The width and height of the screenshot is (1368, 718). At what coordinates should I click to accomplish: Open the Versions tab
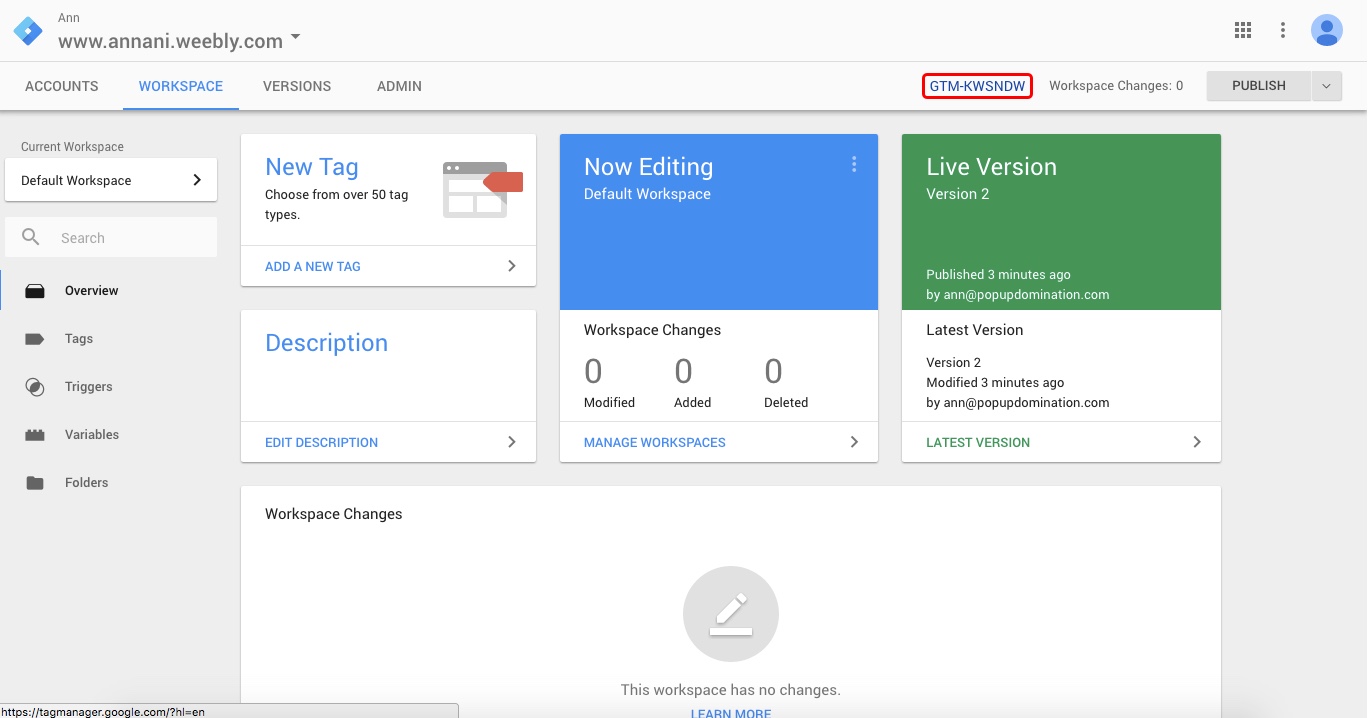click(x=297, y=86)
